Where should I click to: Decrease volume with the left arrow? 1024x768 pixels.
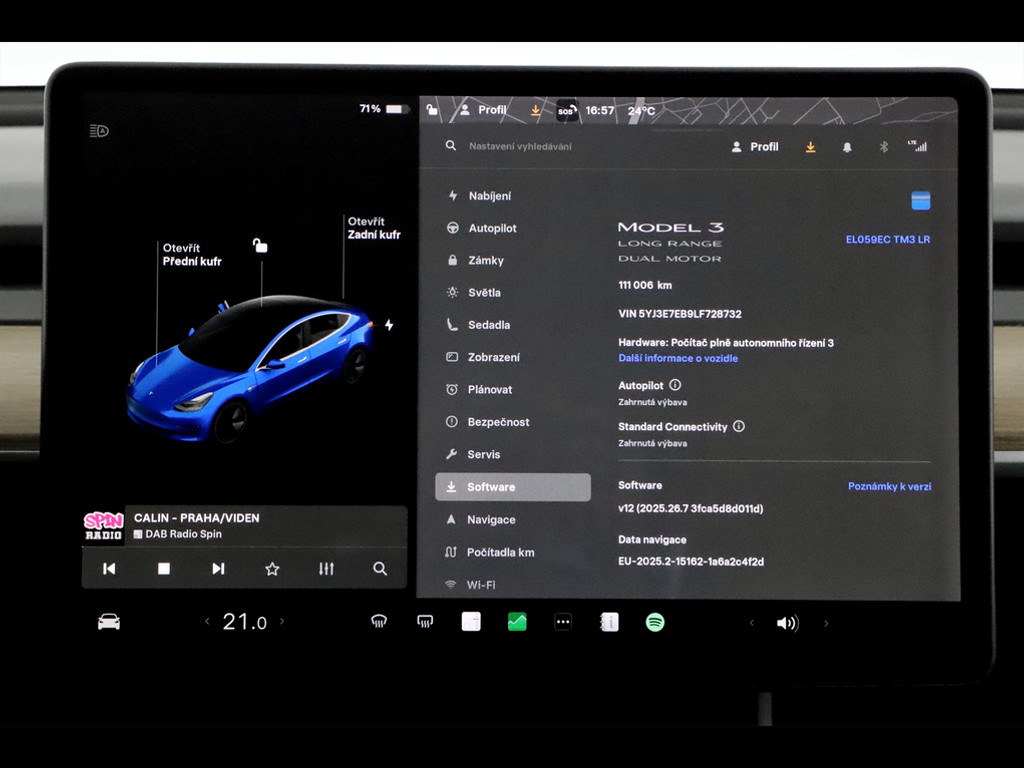752,623
